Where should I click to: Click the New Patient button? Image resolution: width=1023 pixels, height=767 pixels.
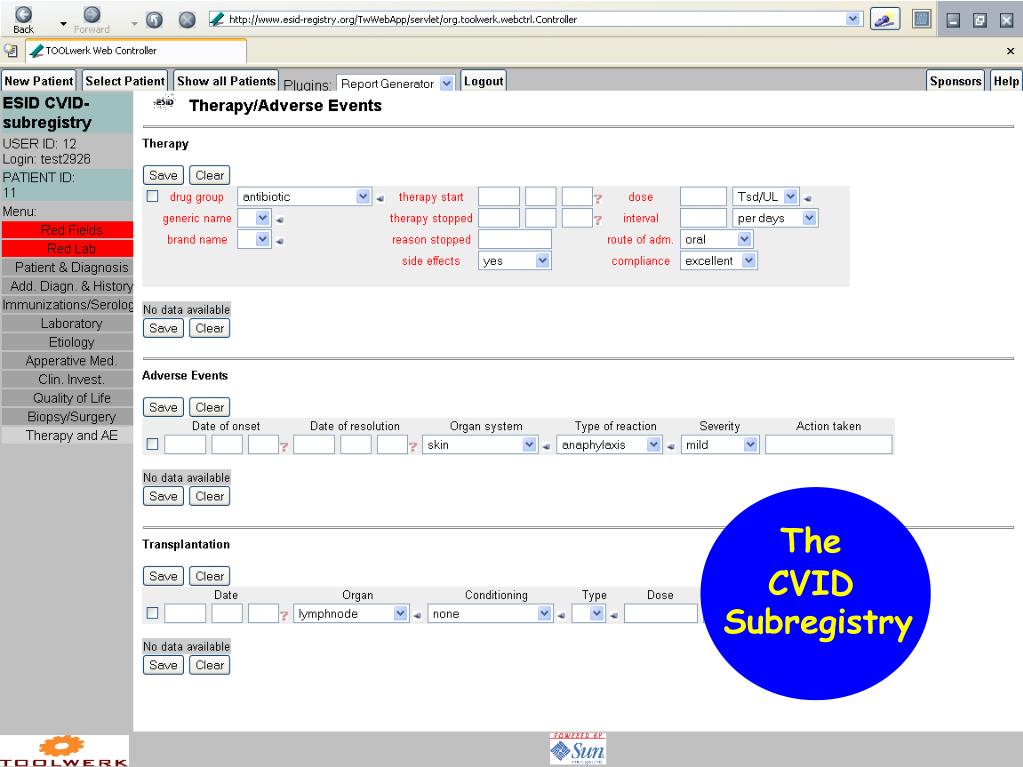[38, 81]
